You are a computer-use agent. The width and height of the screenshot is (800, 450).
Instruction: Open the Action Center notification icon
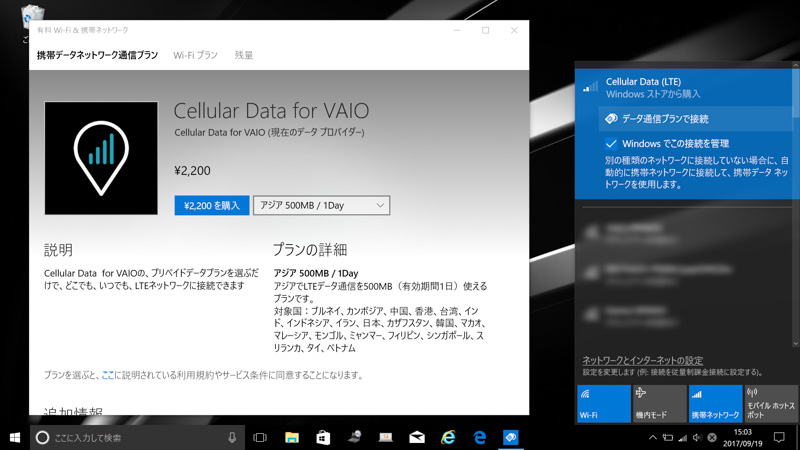(x=779, y=437)
